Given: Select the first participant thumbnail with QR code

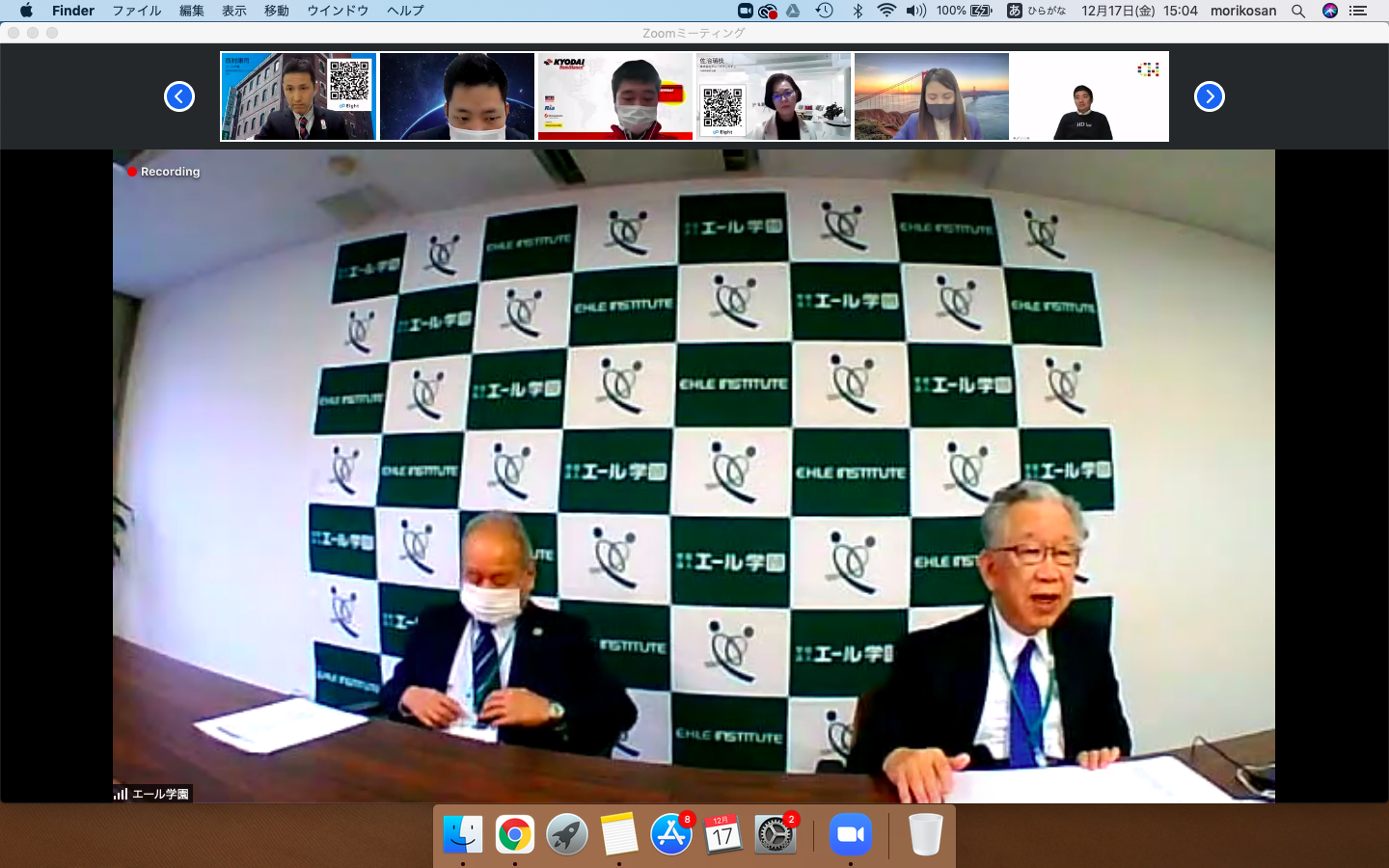Looking at the screenshot, I should [298, 96].
